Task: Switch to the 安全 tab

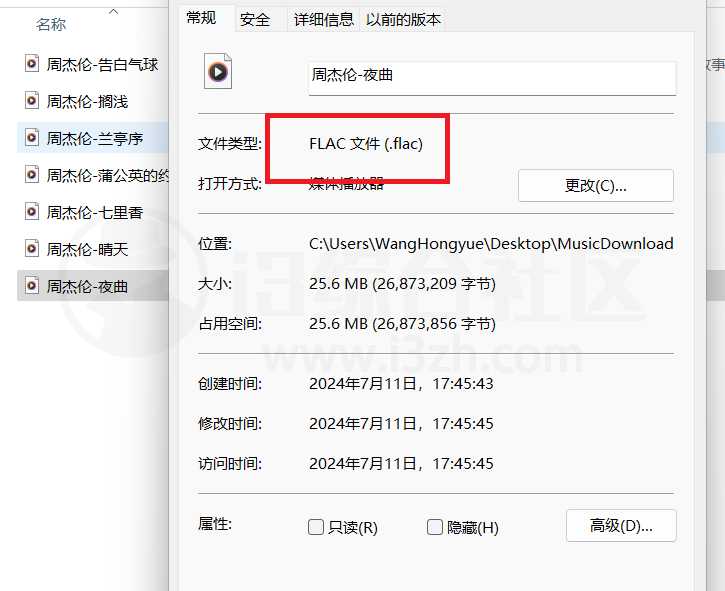Action: point(255,20)
